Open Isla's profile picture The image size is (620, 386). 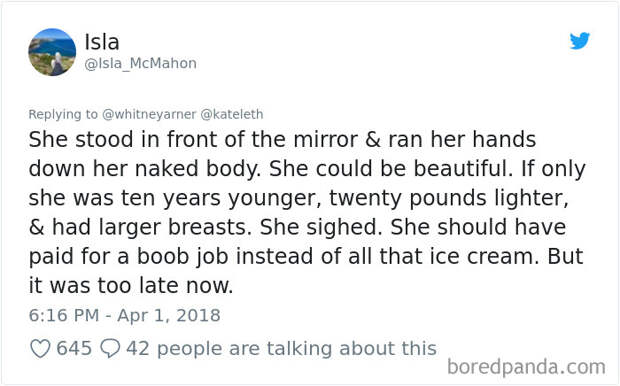52,52
